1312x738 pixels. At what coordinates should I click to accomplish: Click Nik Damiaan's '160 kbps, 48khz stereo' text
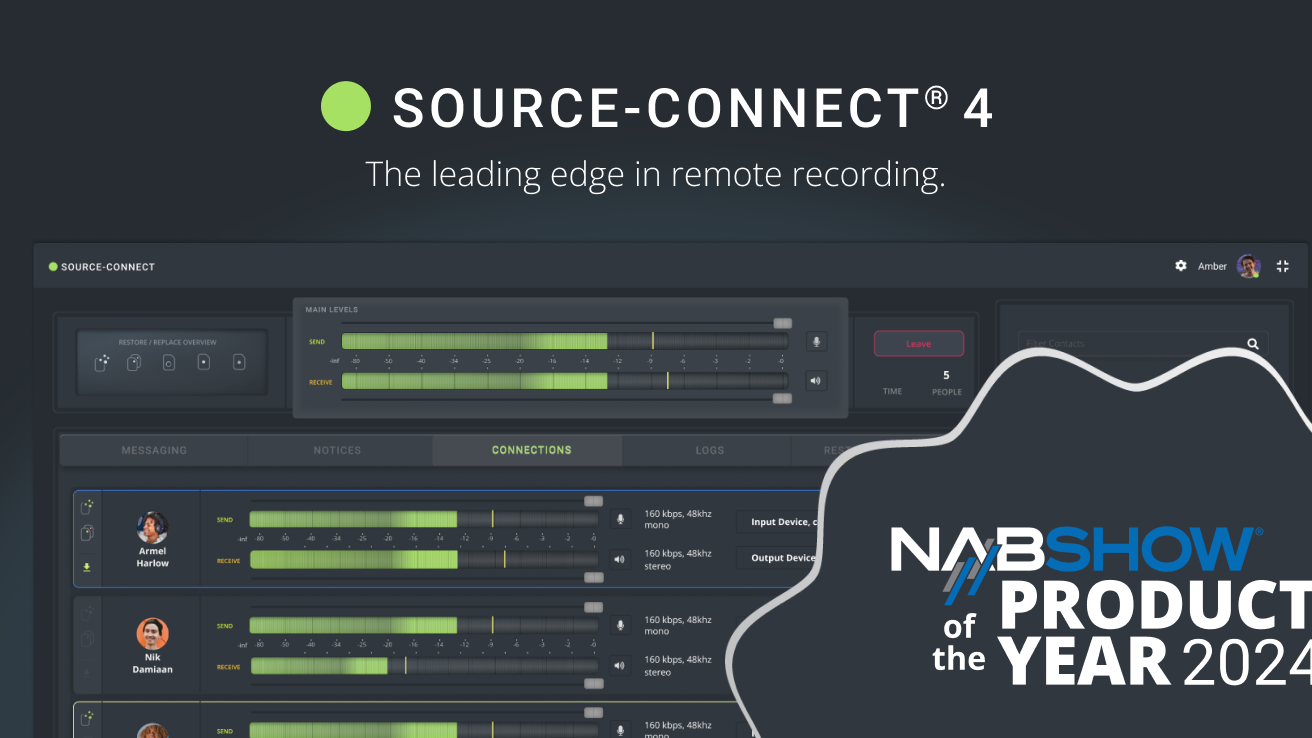tap(678, 665)
